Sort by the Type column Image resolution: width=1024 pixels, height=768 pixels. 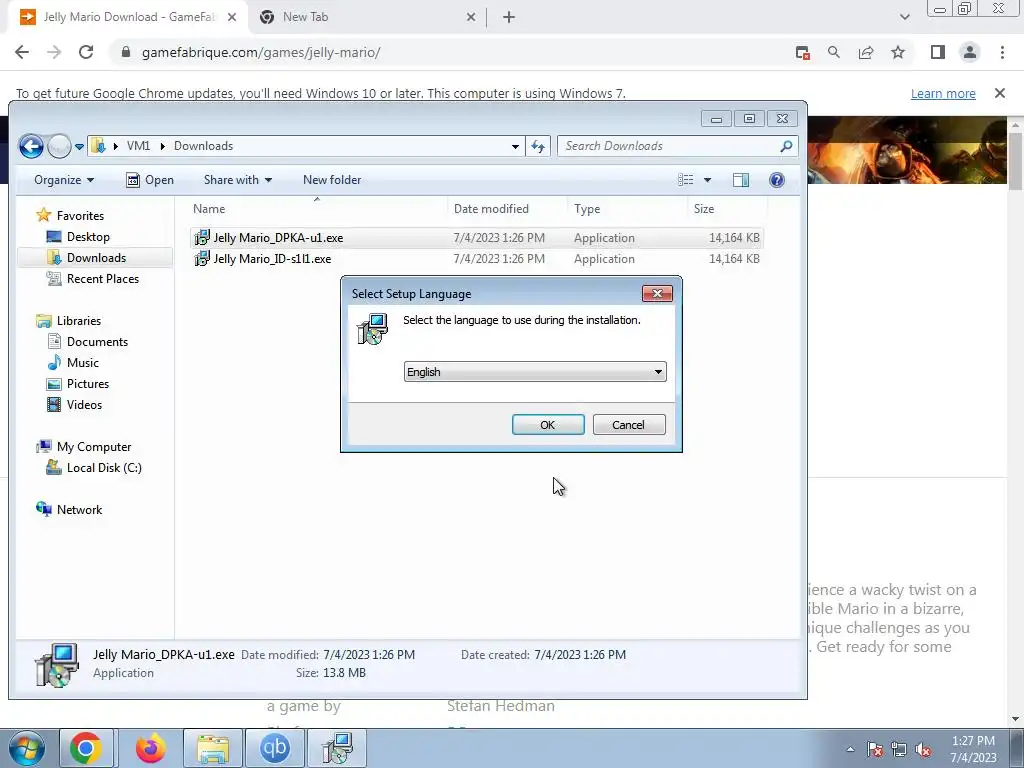pyautogui.click(x=628, y=209)
